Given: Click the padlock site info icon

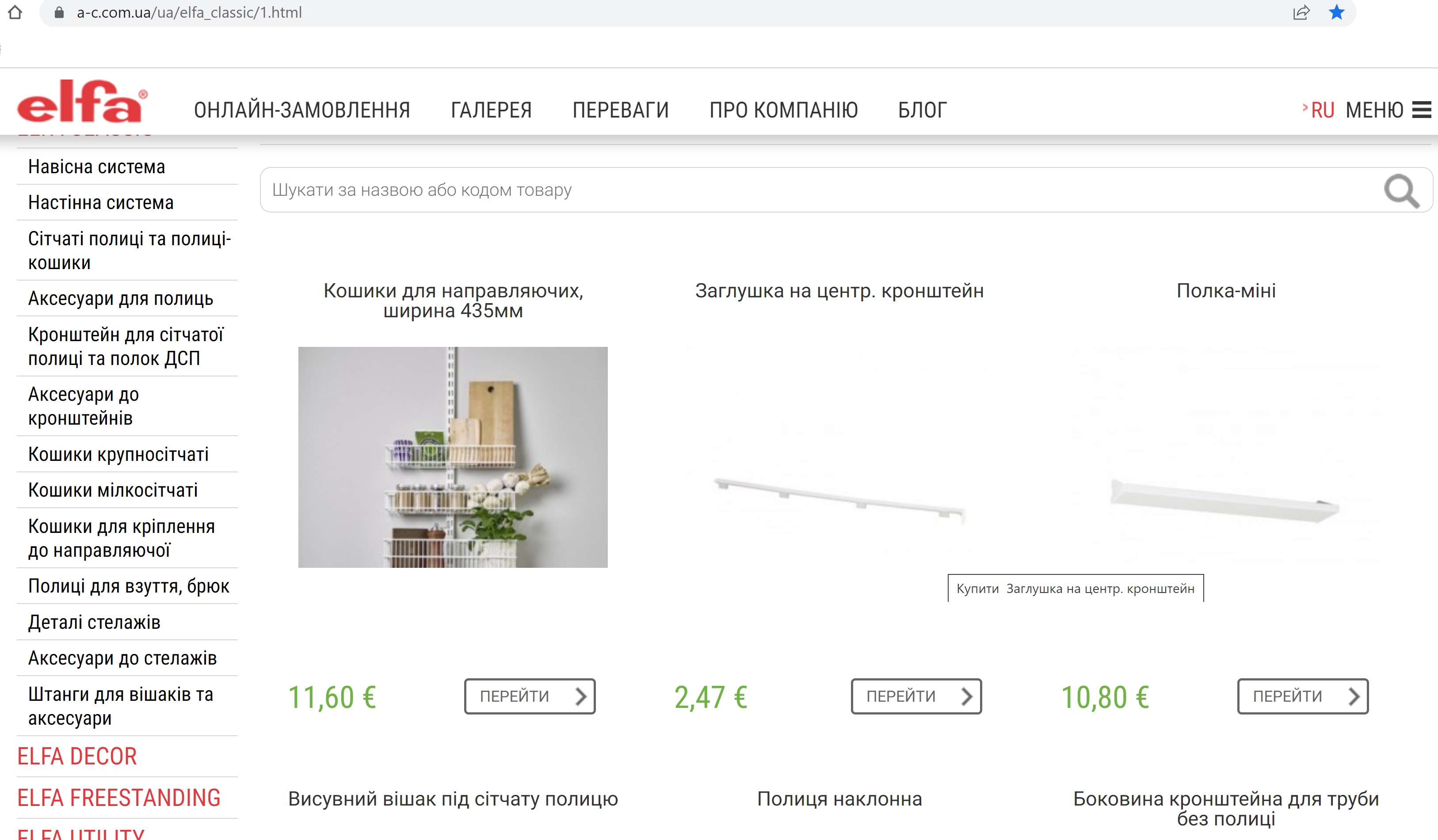Looking at the screenshot, I should point(59,12).
